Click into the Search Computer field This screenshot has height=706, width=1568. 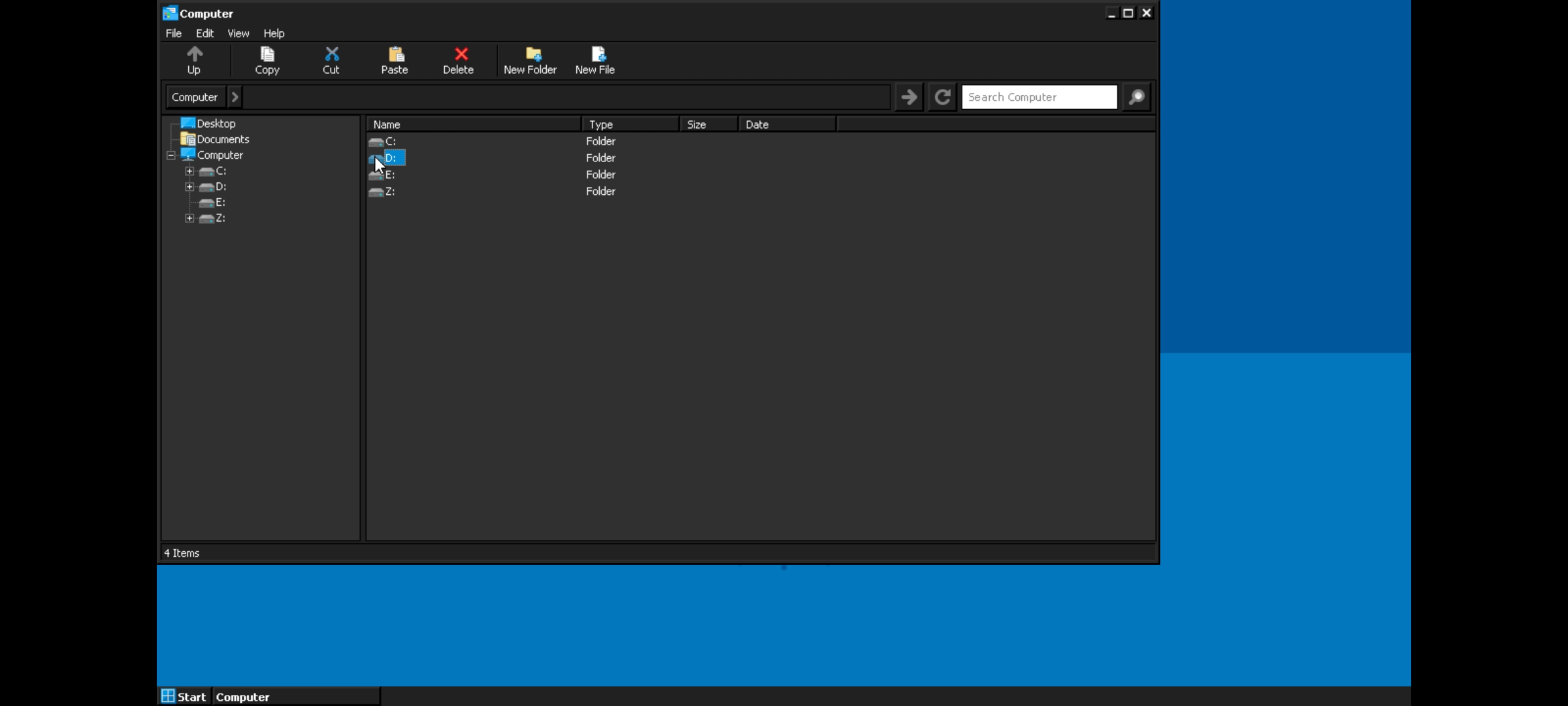coord(1039,97)
